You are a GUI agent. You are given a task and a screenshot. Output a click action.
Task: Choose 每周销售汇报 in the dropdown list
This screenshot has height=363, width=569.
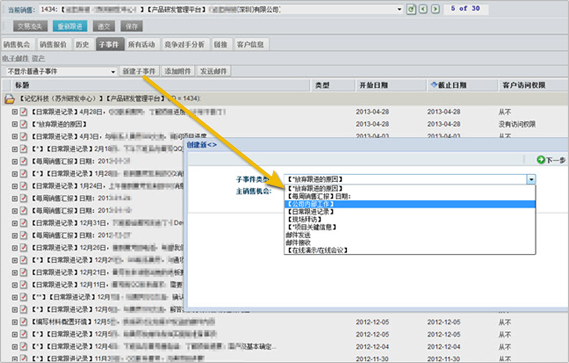(410, 196)
